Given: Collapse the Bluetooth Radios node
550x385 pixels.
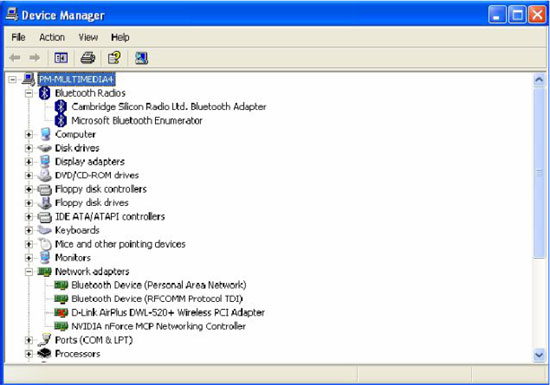Looking at the screenshot, I should tap(29, 93).
